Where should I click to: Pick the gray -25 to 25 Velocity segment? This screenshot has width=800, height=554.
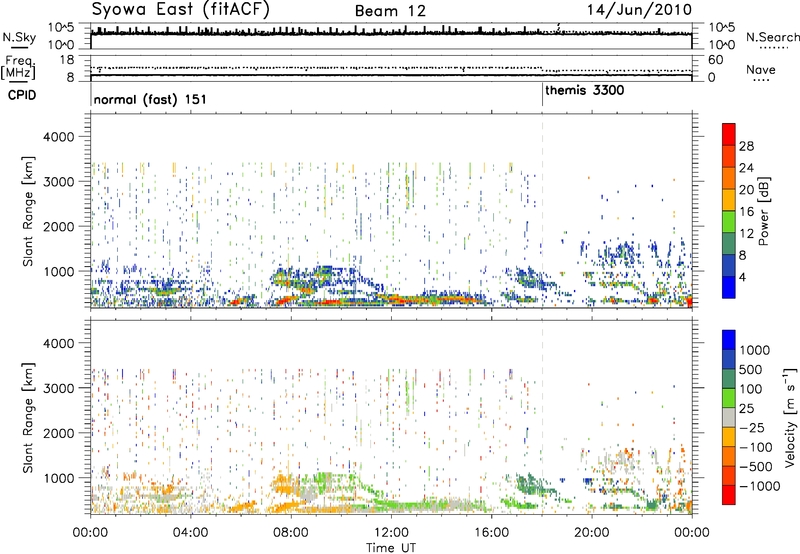tap(729, 417)
